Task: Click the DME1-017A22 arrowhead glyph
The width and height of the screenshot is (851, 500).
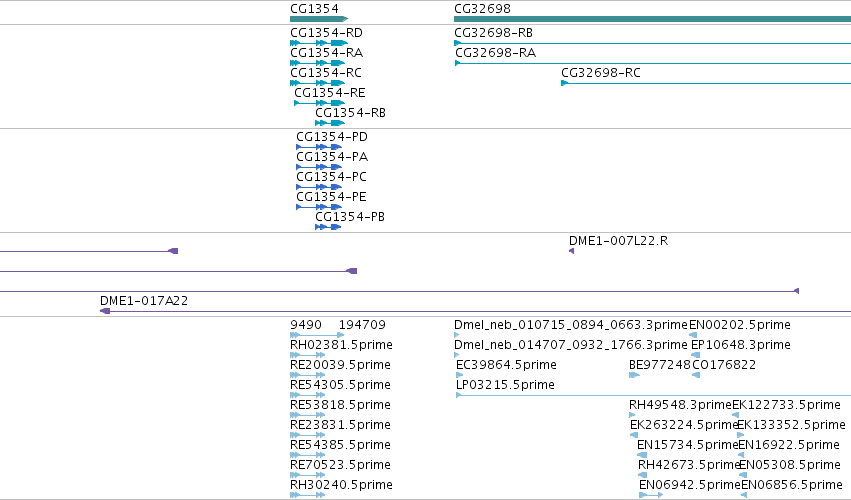Action: coord(105,311)
